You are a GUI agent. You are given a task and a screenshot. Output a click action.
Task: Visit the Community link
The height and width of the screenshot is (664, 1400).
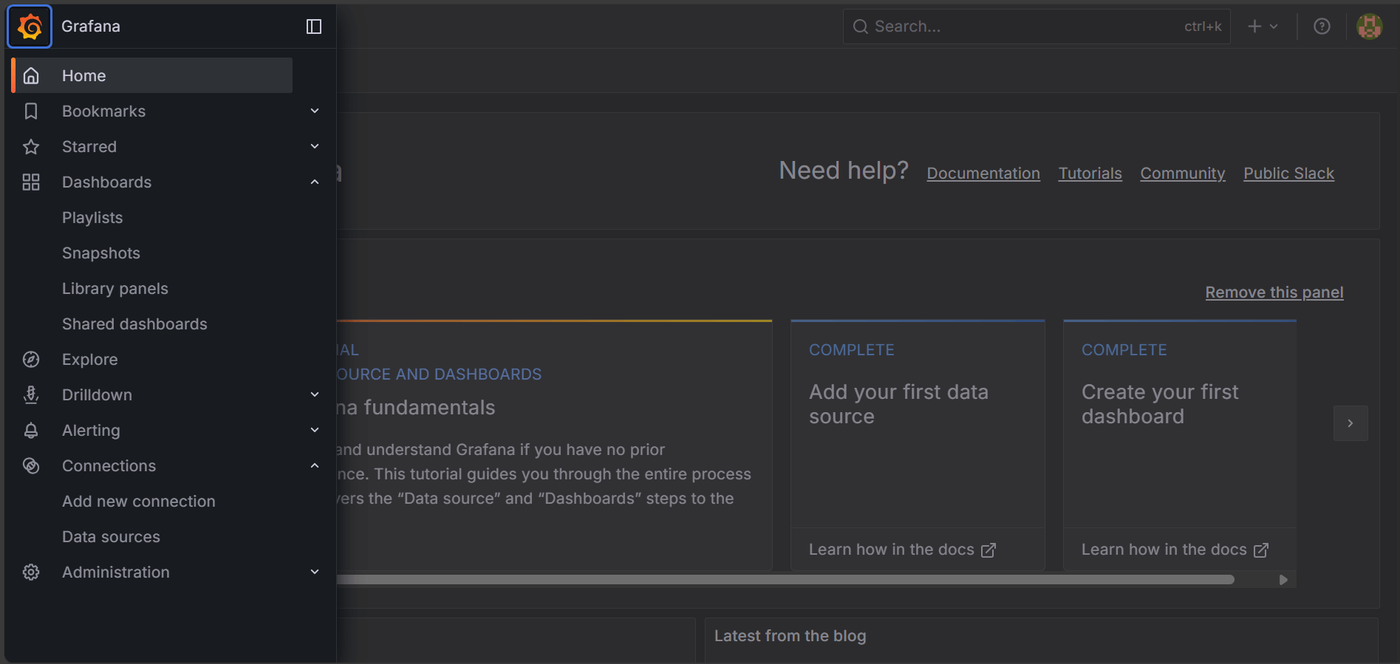pyautogui.click(x=1182, y=173)
